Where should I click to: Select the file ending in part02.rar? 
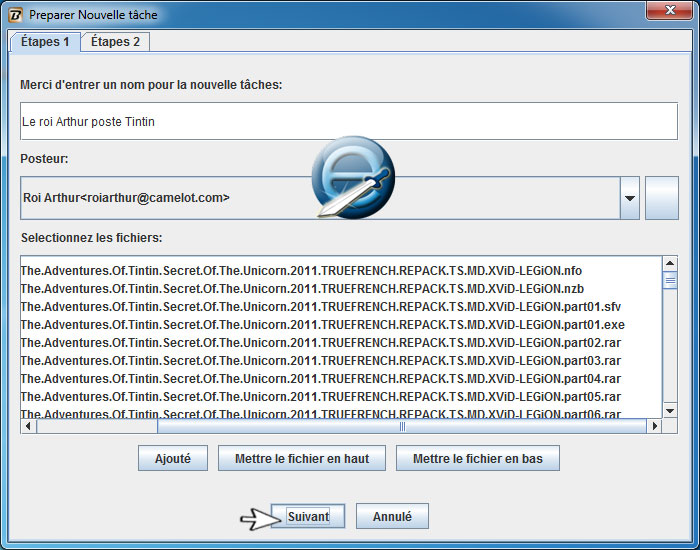pos(321,342)
